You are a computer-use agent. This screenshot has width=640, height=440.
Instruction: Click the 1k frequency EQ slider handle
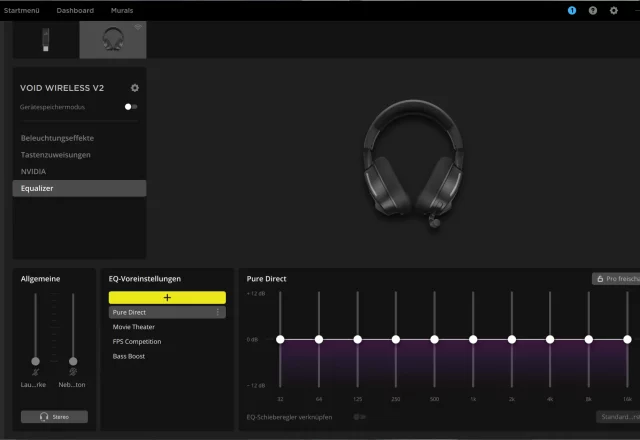(x=472, y=340)
